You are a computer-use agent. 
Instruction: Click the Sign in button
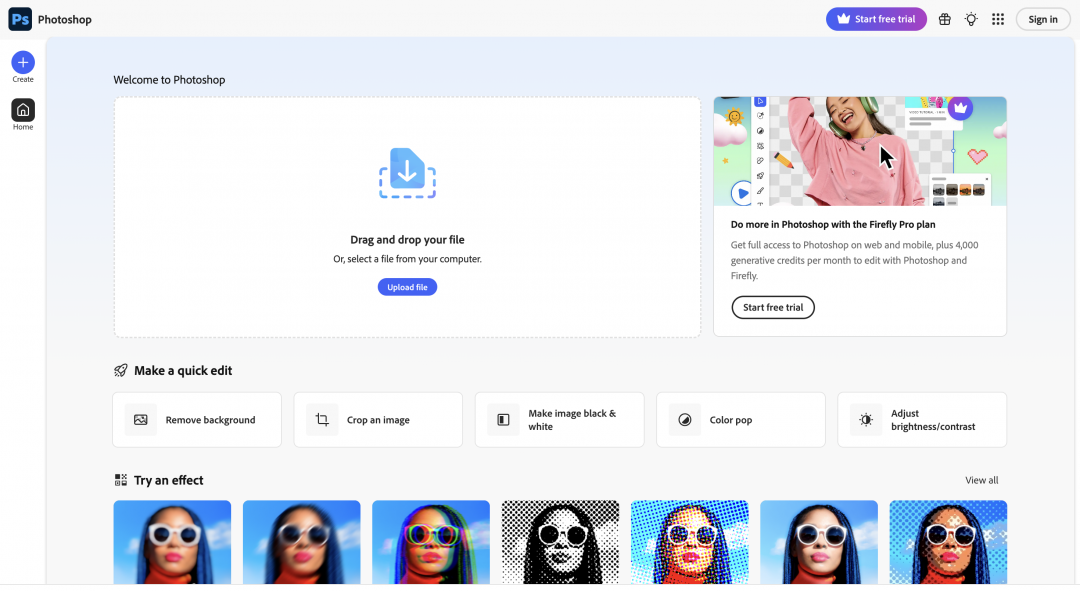pyautogui.click(x=1042, y=19)
